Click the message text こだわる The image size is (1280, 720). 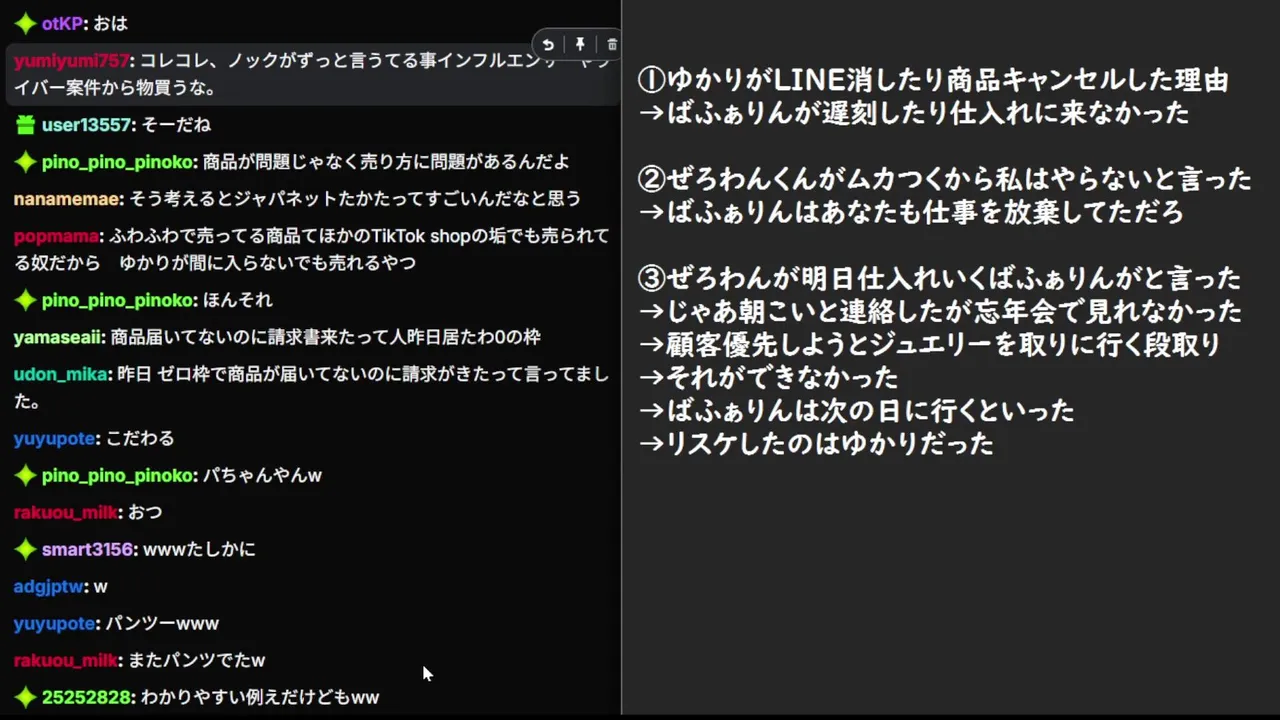point(140,438)
